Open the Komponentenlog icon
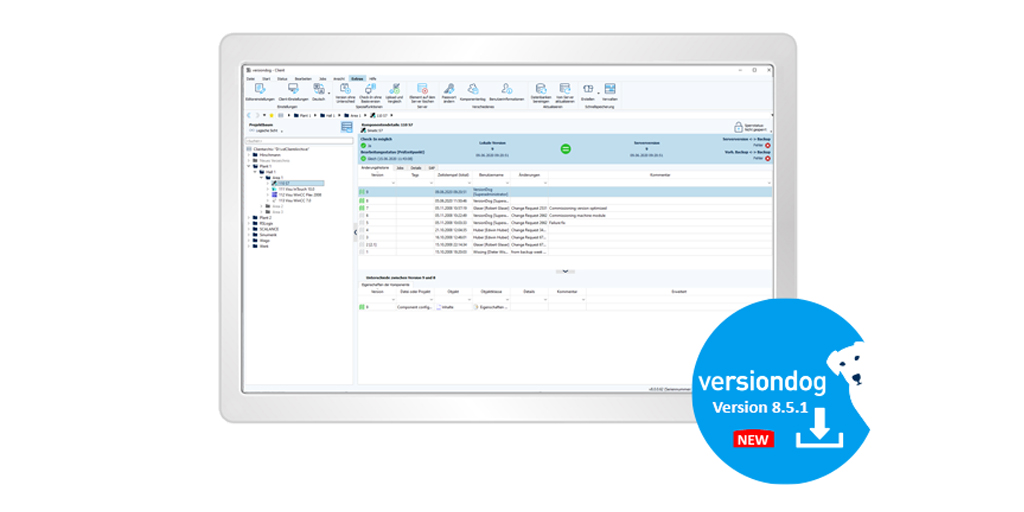 (x=473, y=89)
